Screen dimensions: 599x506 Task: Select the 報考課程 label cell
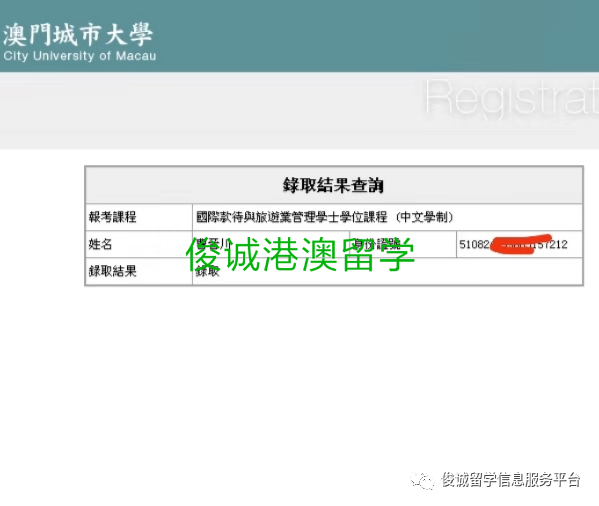(x=139, y=217)
